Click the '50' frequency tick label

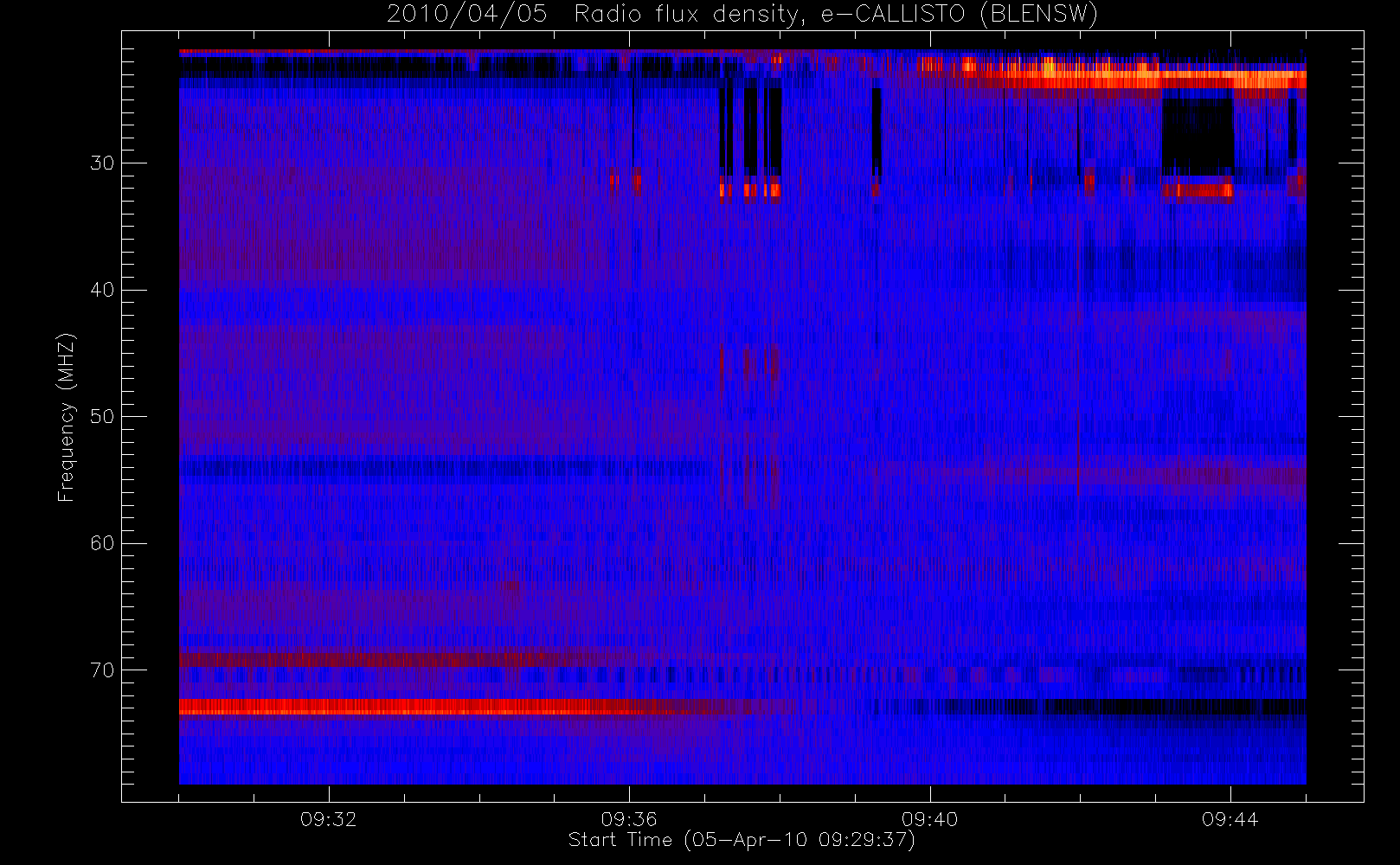coord(102,416)
